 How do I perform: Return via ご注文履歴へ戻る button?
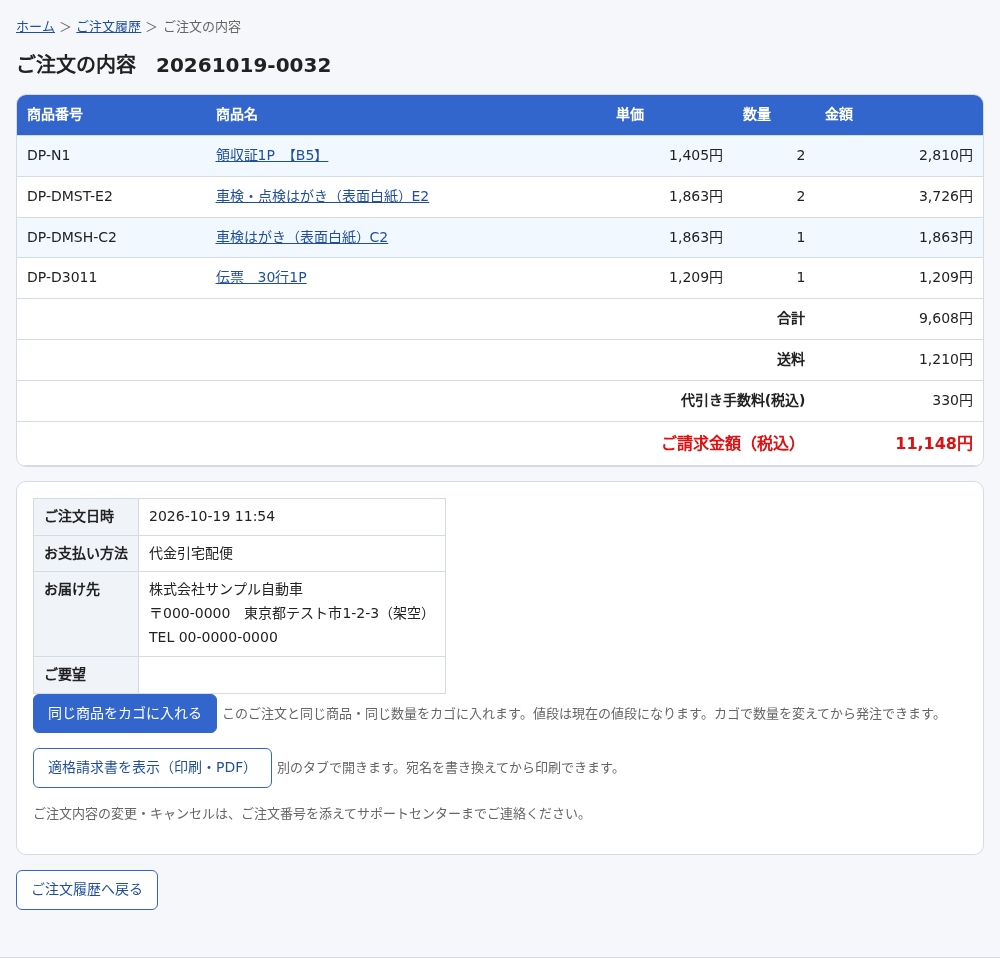pos(87,890)
